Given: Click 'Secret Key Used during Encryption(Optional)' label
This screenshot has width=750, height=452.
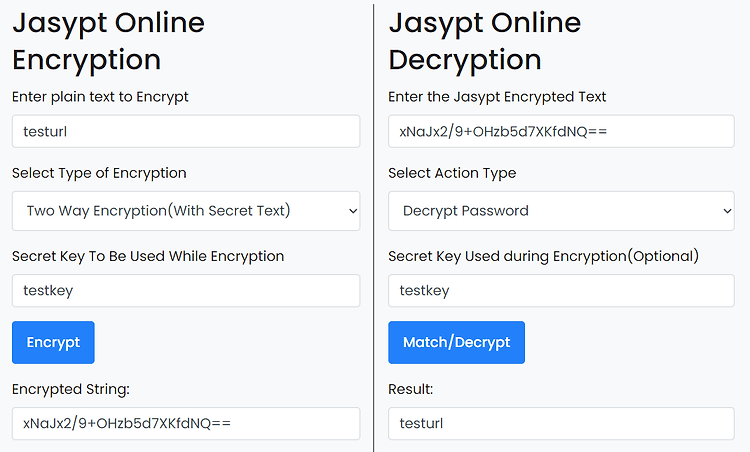Looking at the screenshot, I should (543, 256).
